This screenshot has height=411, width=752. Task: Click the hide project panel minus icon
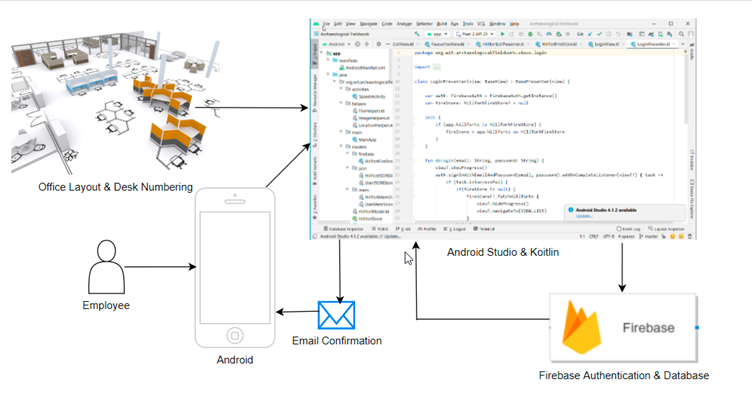[388, 44]
